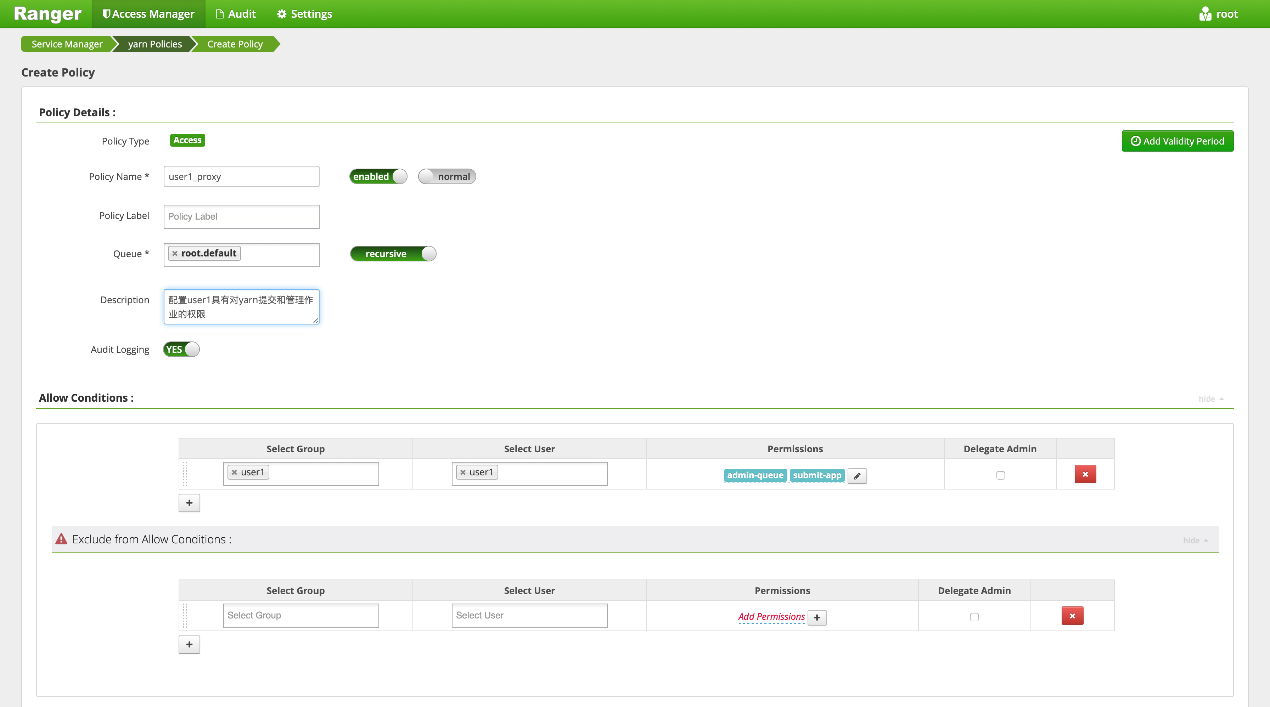Toggle the policy enabled switch

(x=378, y=177)
